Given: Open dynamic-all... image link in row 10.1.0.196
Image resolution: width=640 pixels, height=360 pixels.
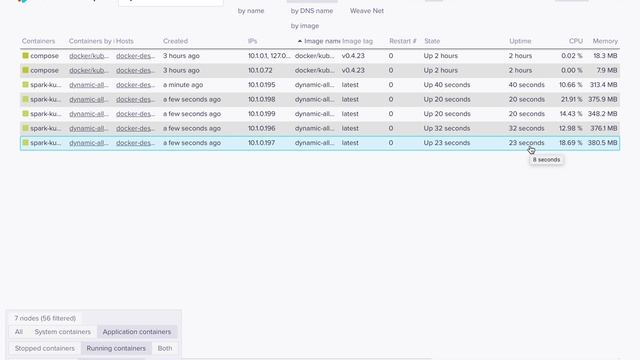Looking at the screenshot, I should click(89, 128).
